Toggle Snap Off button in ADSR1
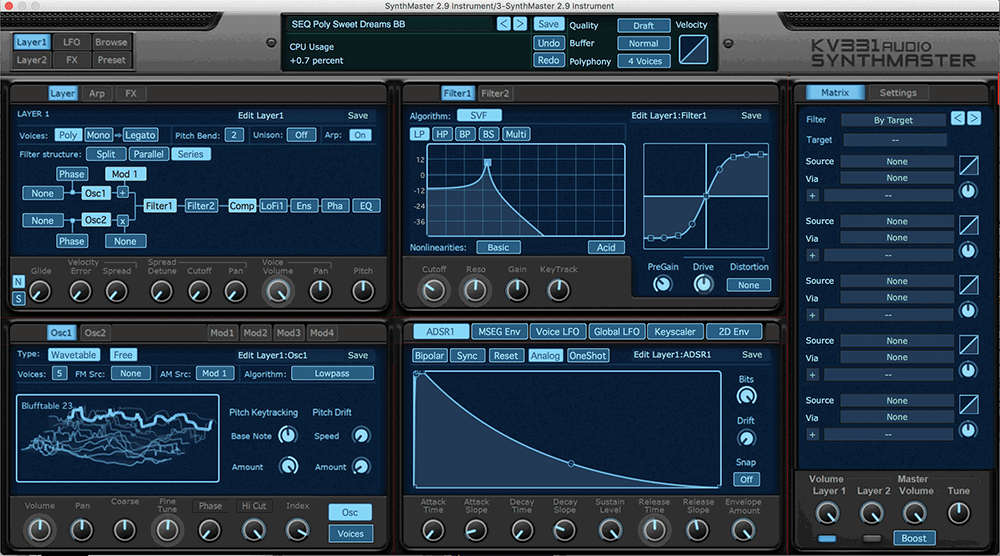 coord(746,479)
